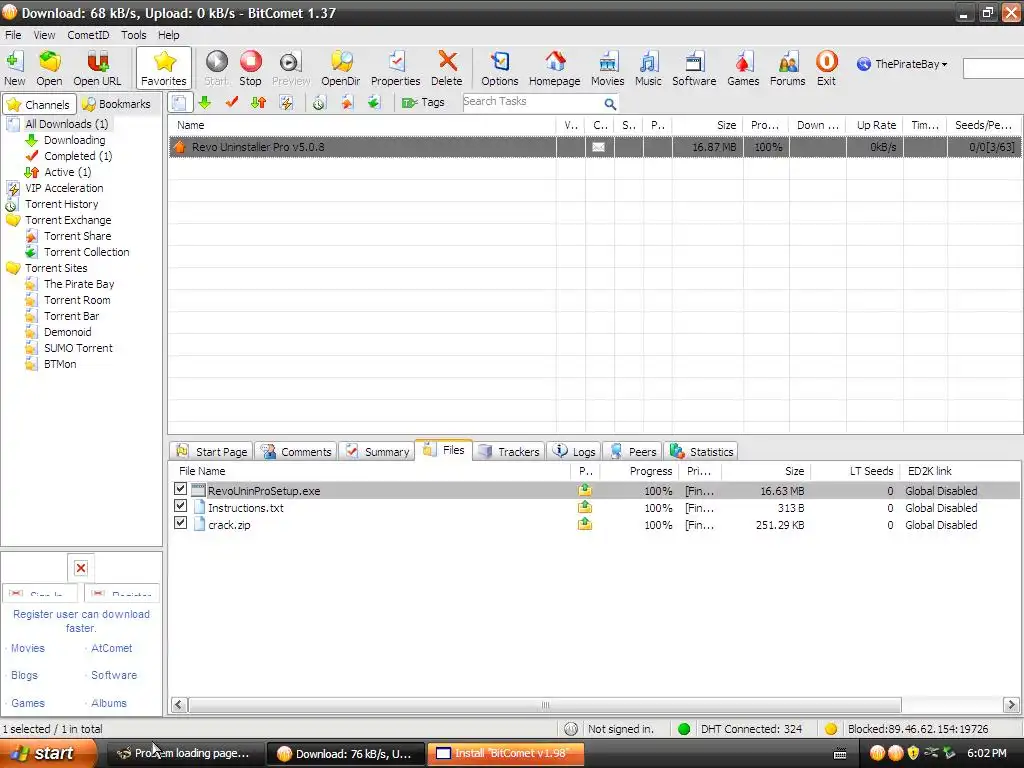Viewport: 1024px width, 768px height.
Task: Click the search magnifier in Search Tasks
Action: [610, 103]
